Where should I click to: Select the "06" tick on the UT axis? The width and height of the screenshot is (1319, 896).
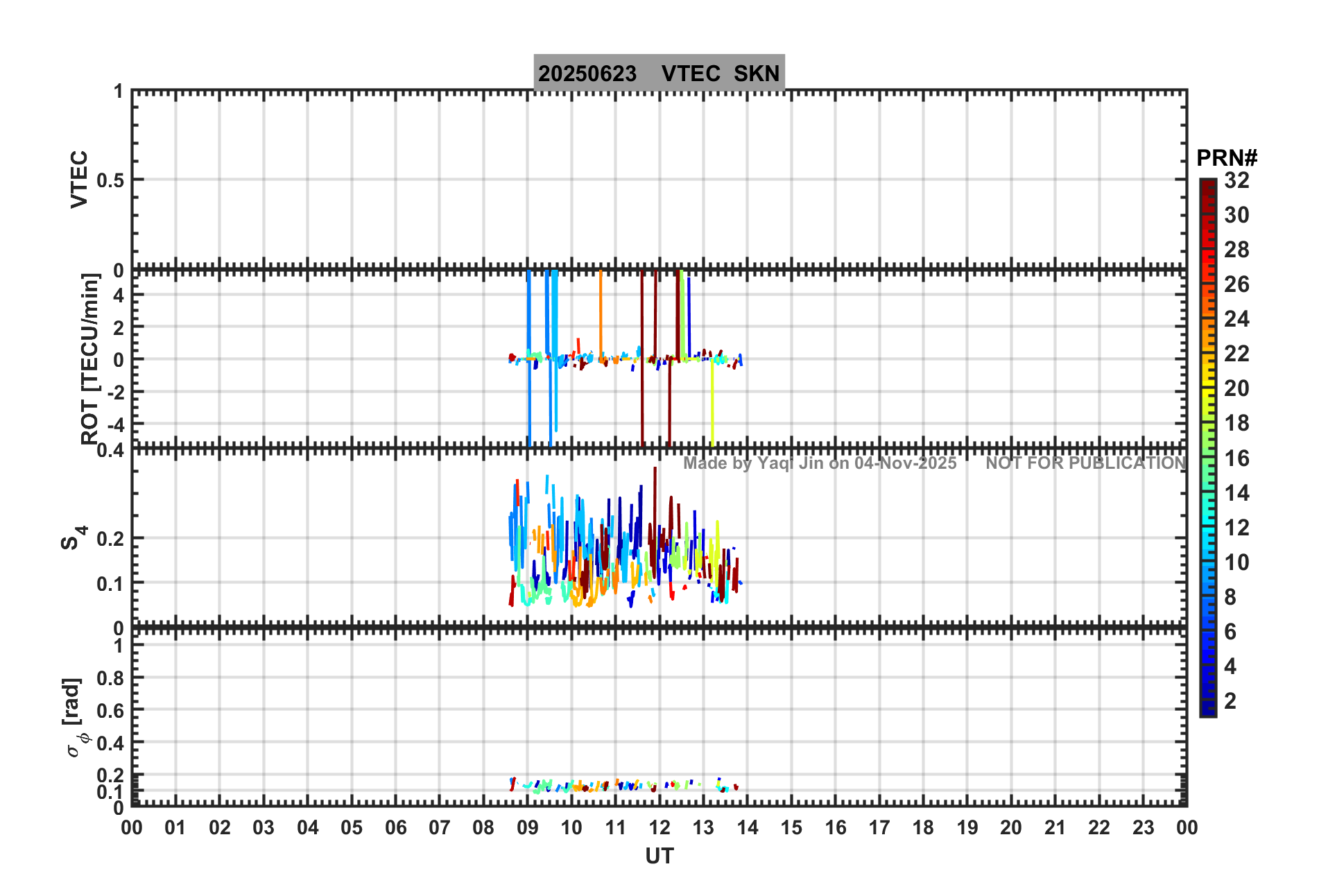[396, 827]
